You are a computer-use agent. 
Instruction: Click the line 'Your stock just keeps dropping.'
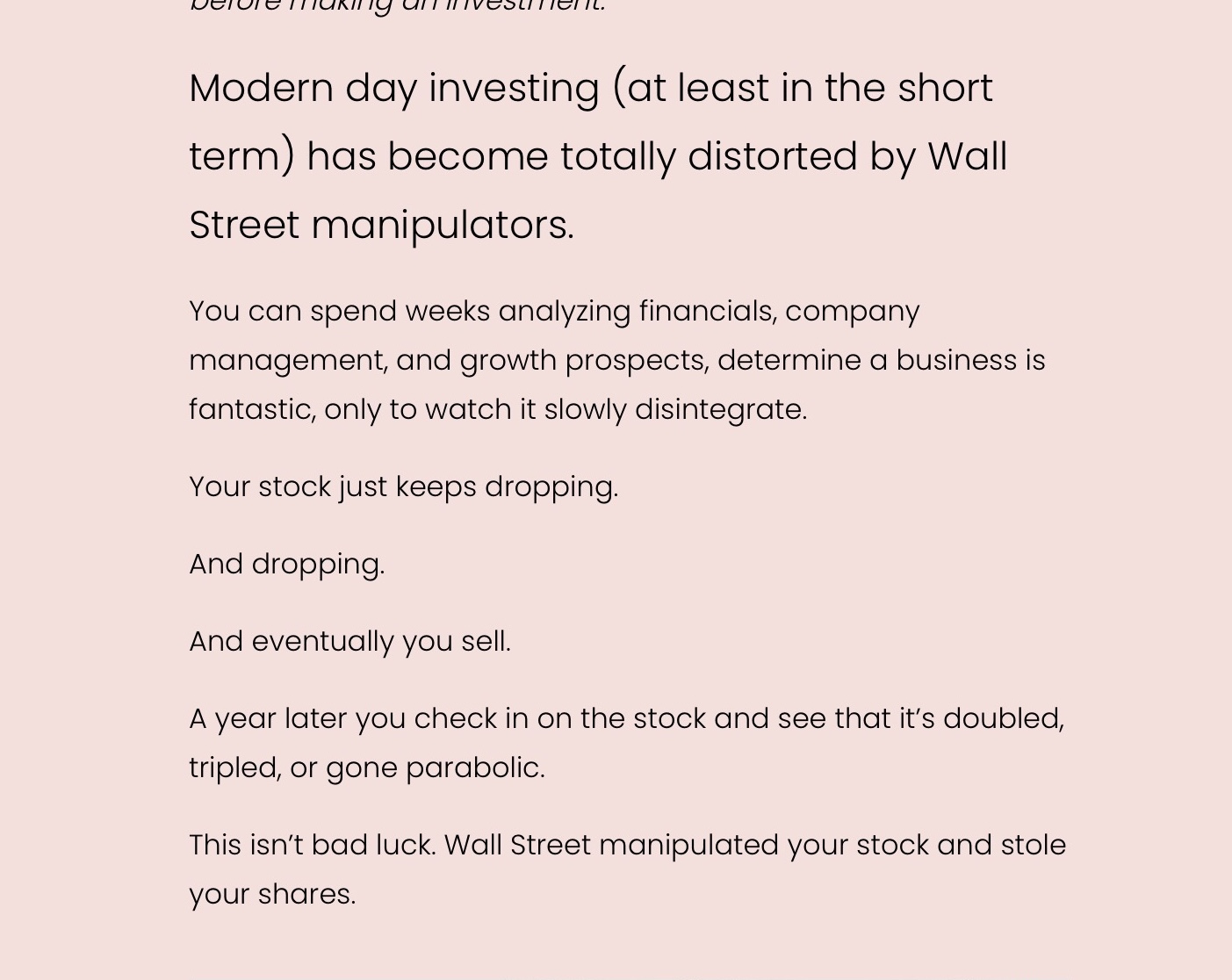pos(404,486)
